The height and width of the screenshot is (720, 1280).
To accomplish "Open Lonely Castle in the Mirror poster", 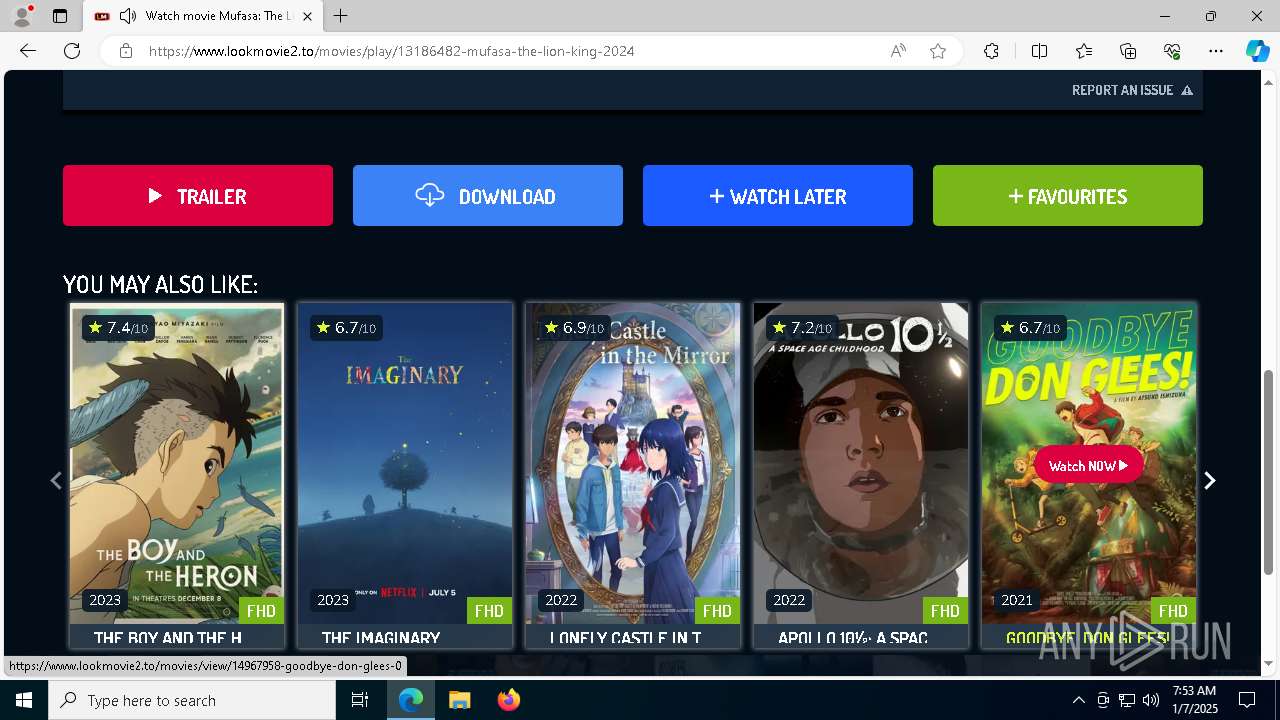I will point(633,465).
